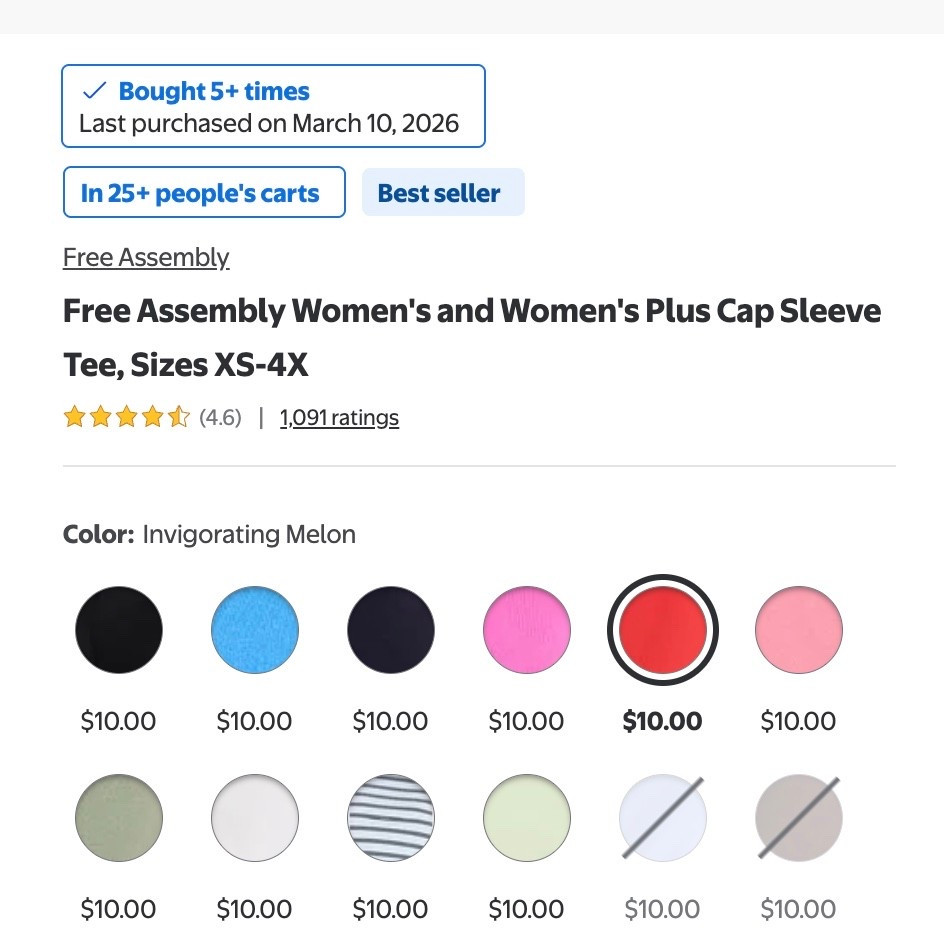Screen dimensions: 944x934
Task: Click the In 25+ people's carts badge
Action: tap(204, 191)
